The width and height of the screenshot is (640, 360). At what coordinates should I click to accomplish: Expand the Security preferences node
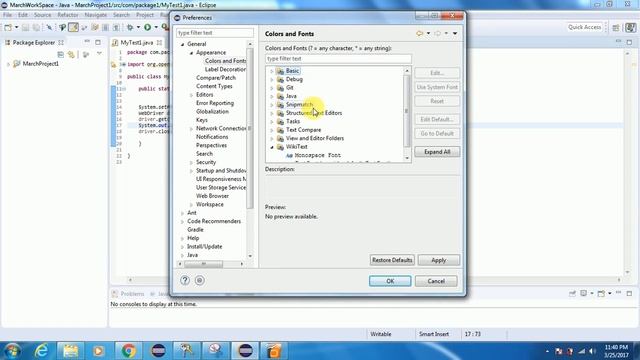coord(191,162)
